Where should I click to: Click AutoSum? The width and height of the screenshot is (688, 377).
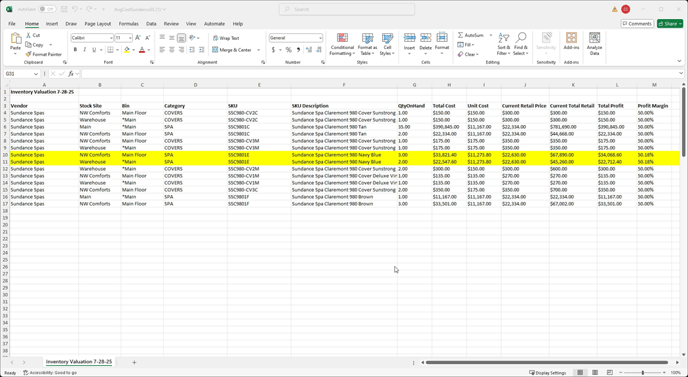pos(470,35)
